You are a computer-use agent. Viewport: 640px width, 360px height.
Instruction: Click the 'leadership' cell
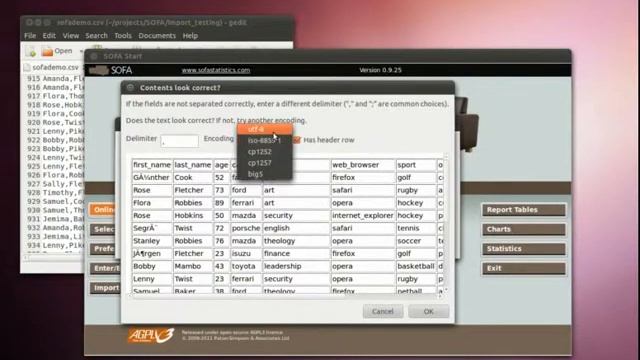click(x=296, y=266)
